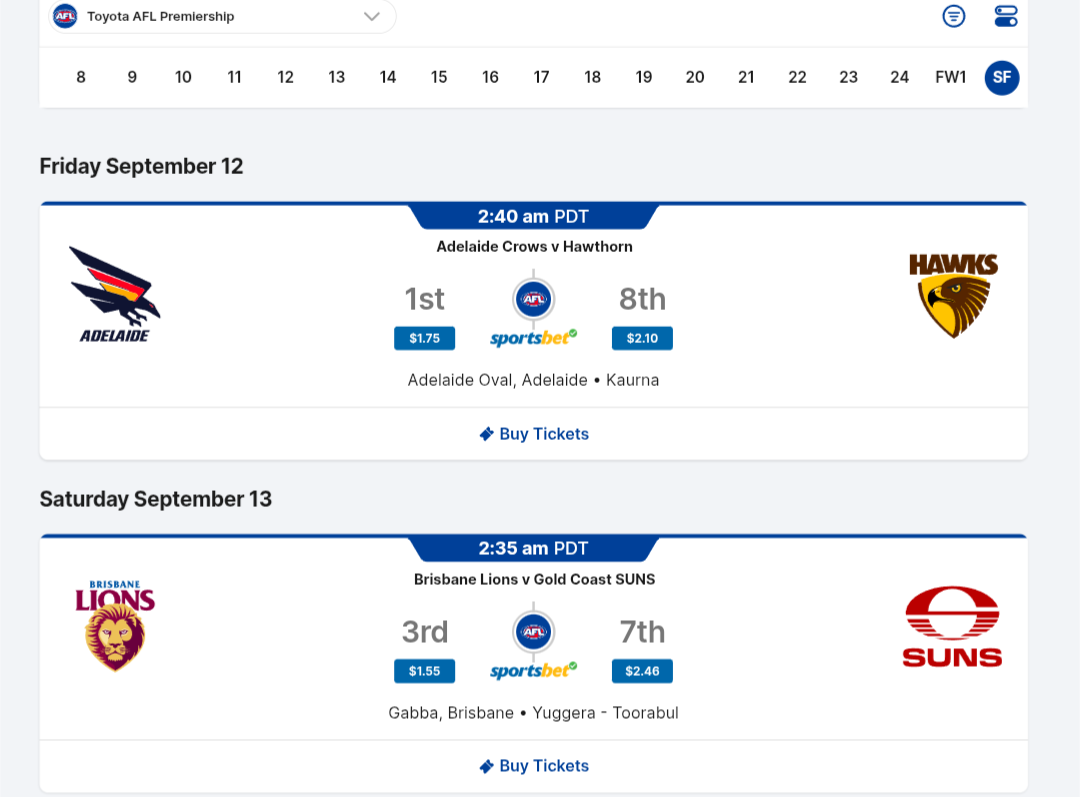This screenshot has width=1080, height=797.
Task: Open the Brisbane Lions v Gold Coast SUNS match title
Action: pos(534,579)
